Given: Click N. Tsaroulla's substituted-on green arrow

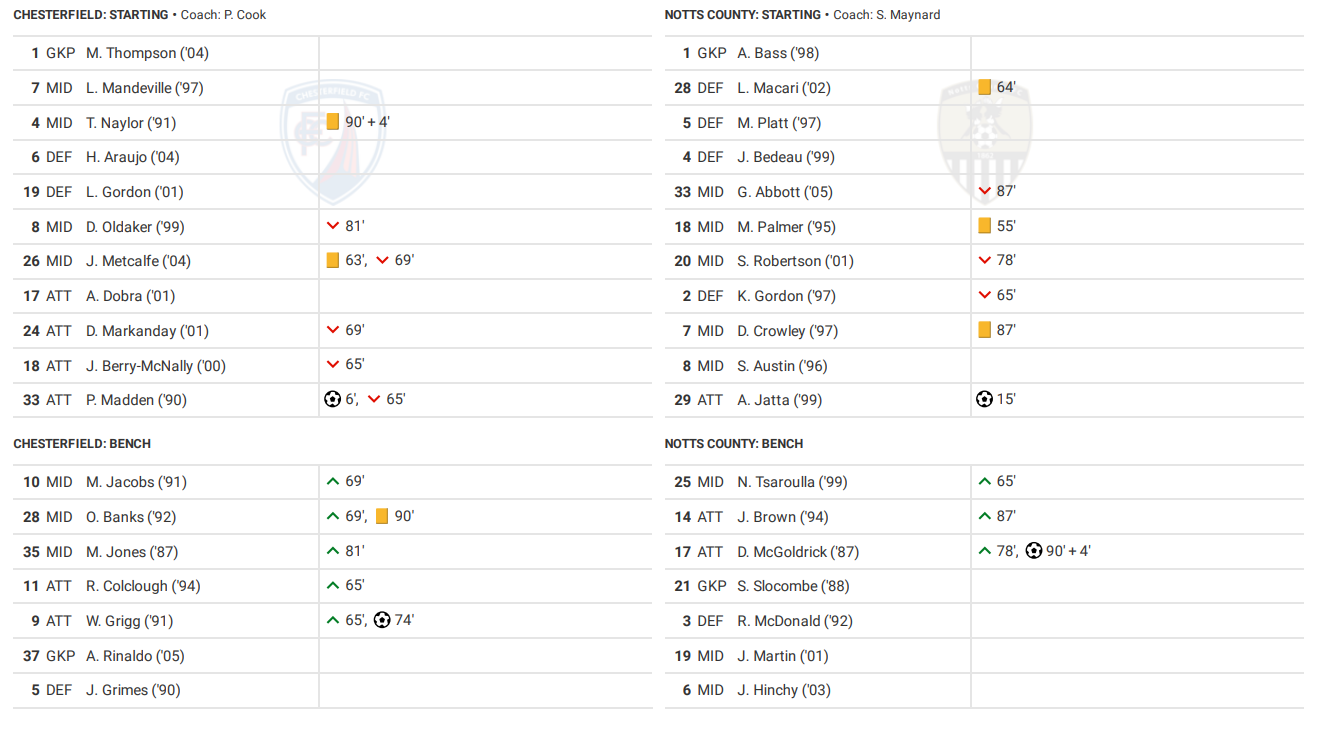Looking at the screenshot, I should click(985, 481).
